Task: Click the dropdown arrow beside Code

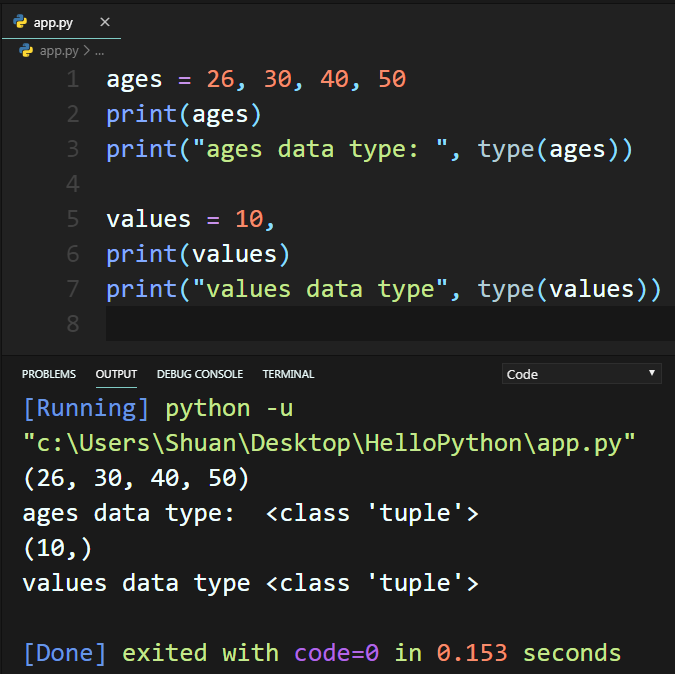Action: (652, 373)
